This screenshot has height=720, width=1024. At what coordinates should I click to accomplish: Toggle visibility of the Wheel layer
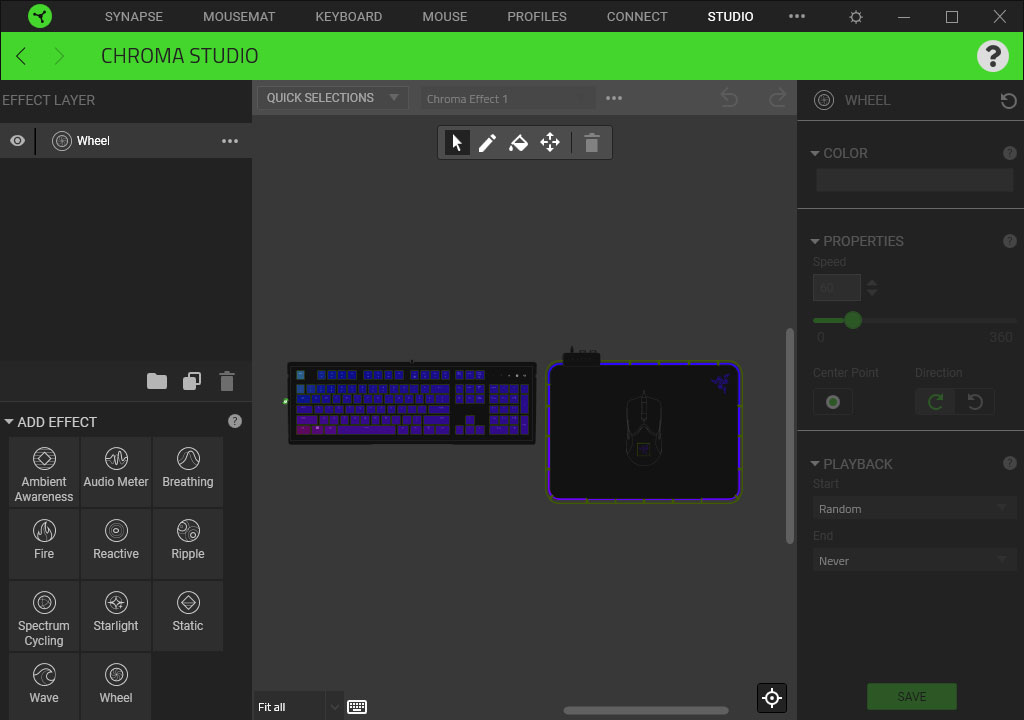pyautogui.click(x=18, y=140)
